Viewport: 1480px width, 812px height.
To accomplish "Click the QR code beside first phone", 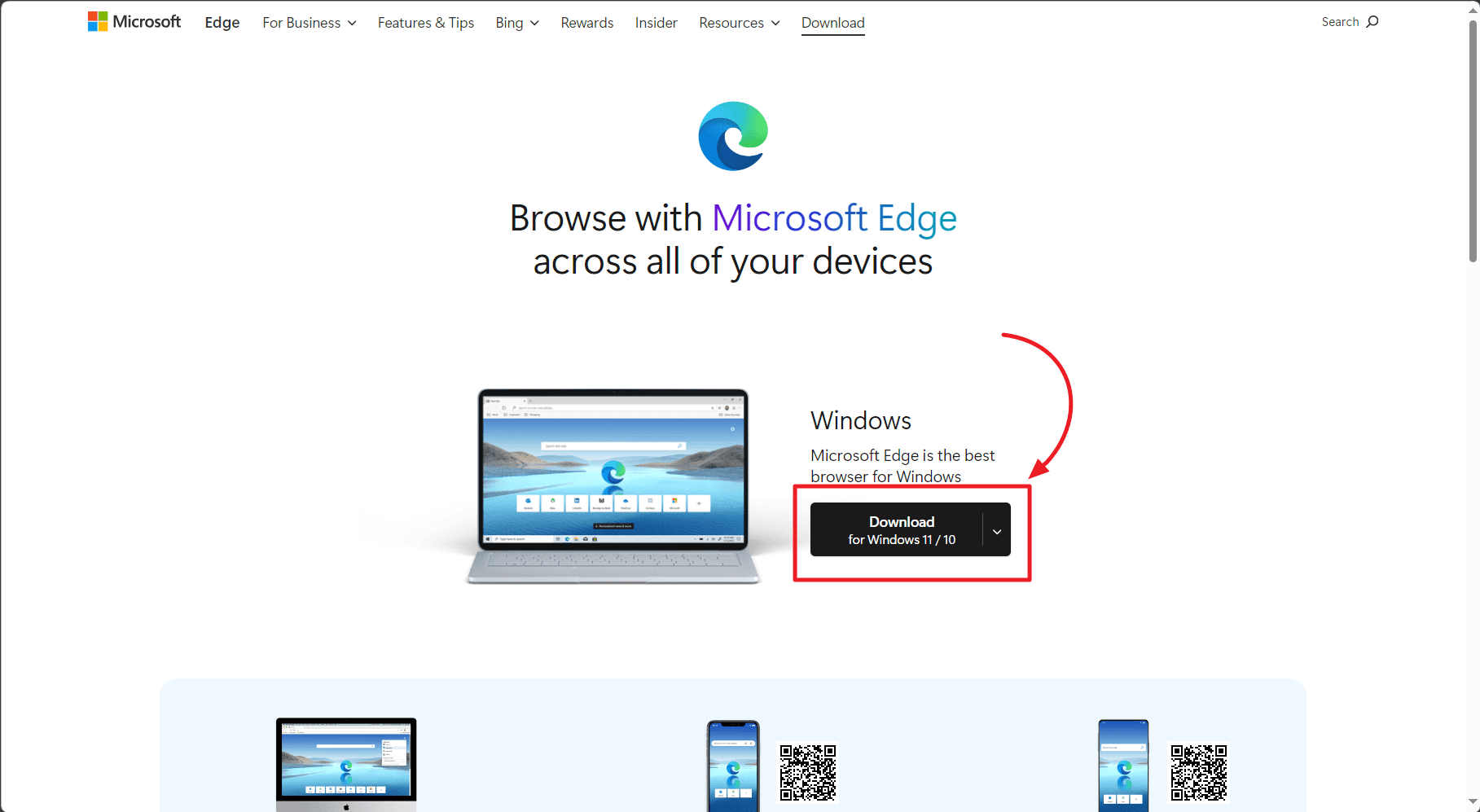I will (x=808, y=772).
